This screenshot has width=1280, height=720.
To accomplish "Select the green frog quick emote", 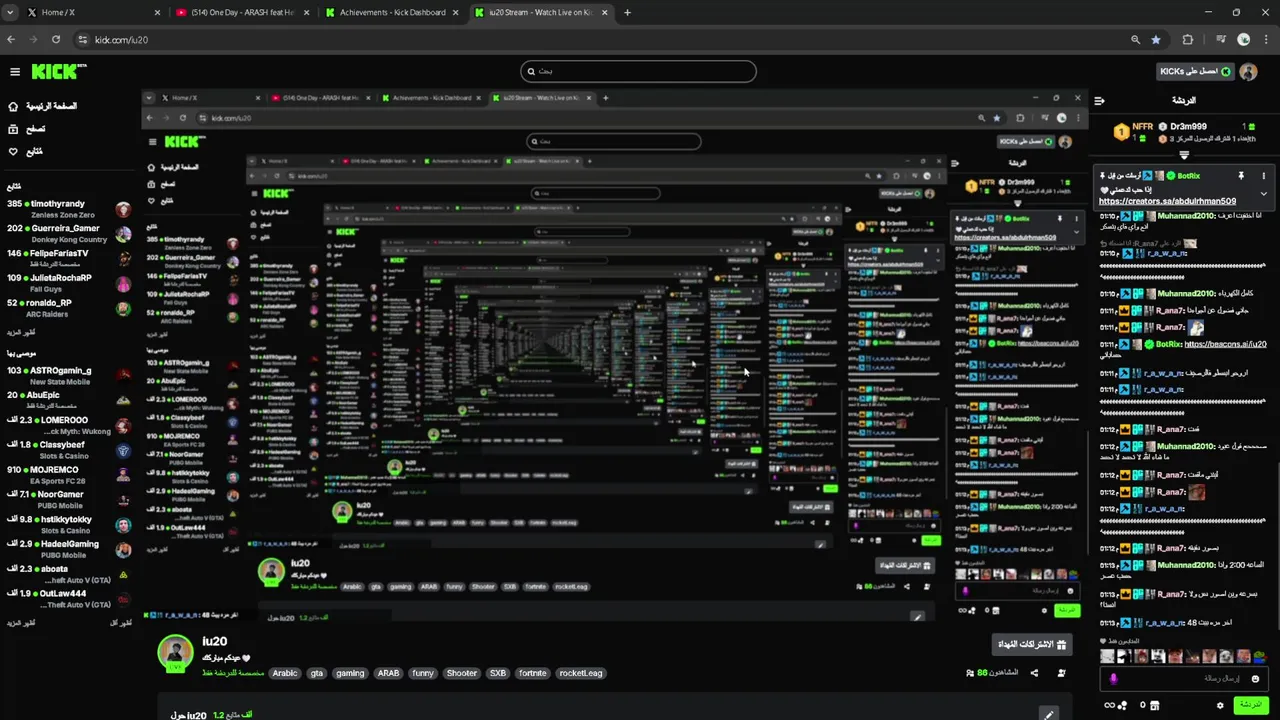I will click(x=1259, y=657).
